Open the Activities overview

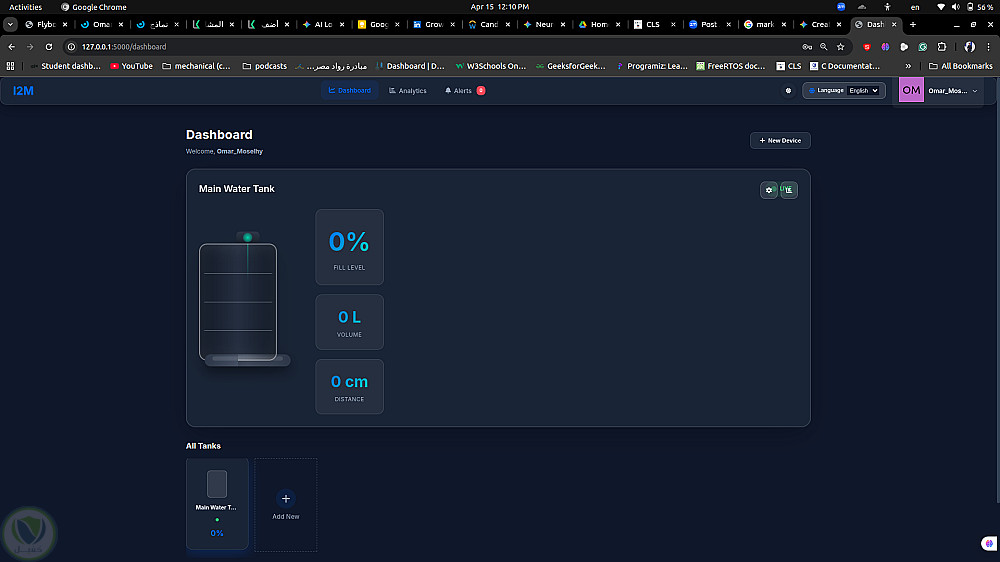click(26, 7)
